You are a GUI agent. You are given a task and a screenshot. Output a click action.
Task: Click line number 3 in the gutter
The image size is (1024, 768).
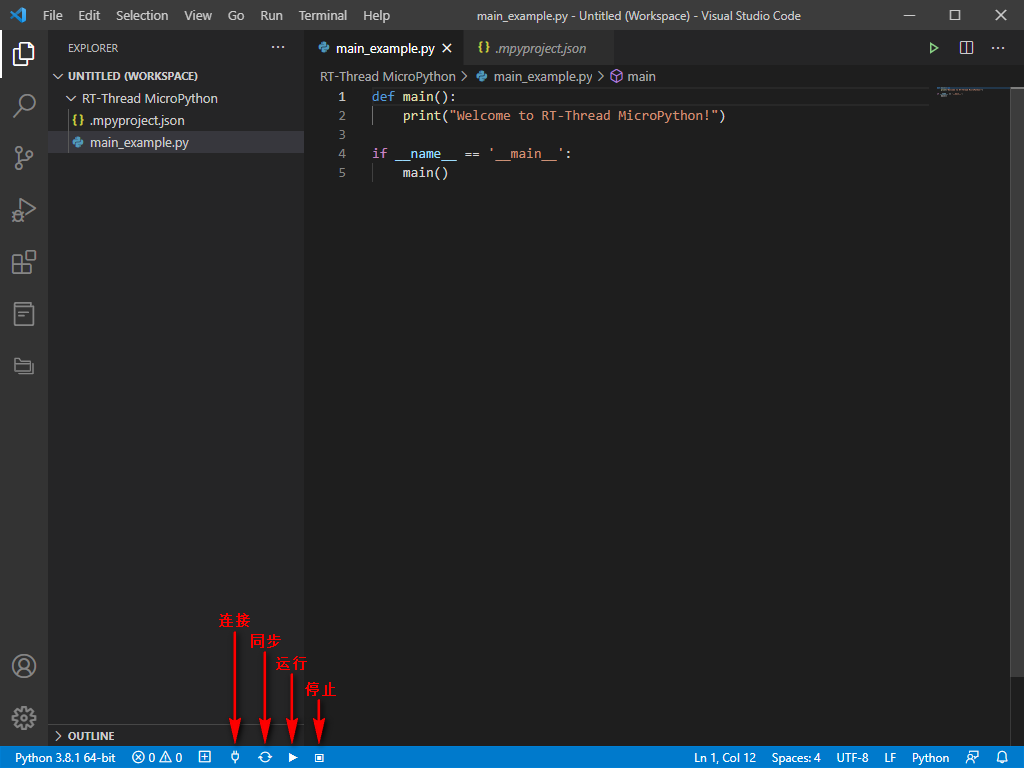coord(342,135)
